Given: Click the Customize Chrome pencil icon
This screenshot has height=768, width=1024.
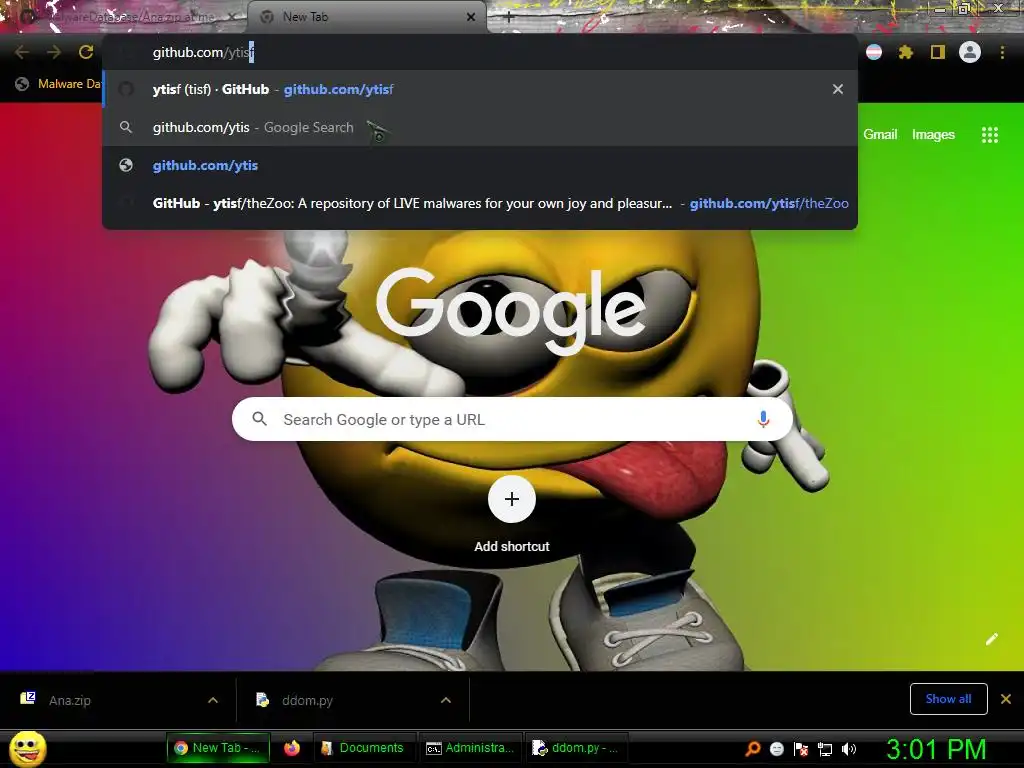Looking at the screenshot, I should 991,639.
